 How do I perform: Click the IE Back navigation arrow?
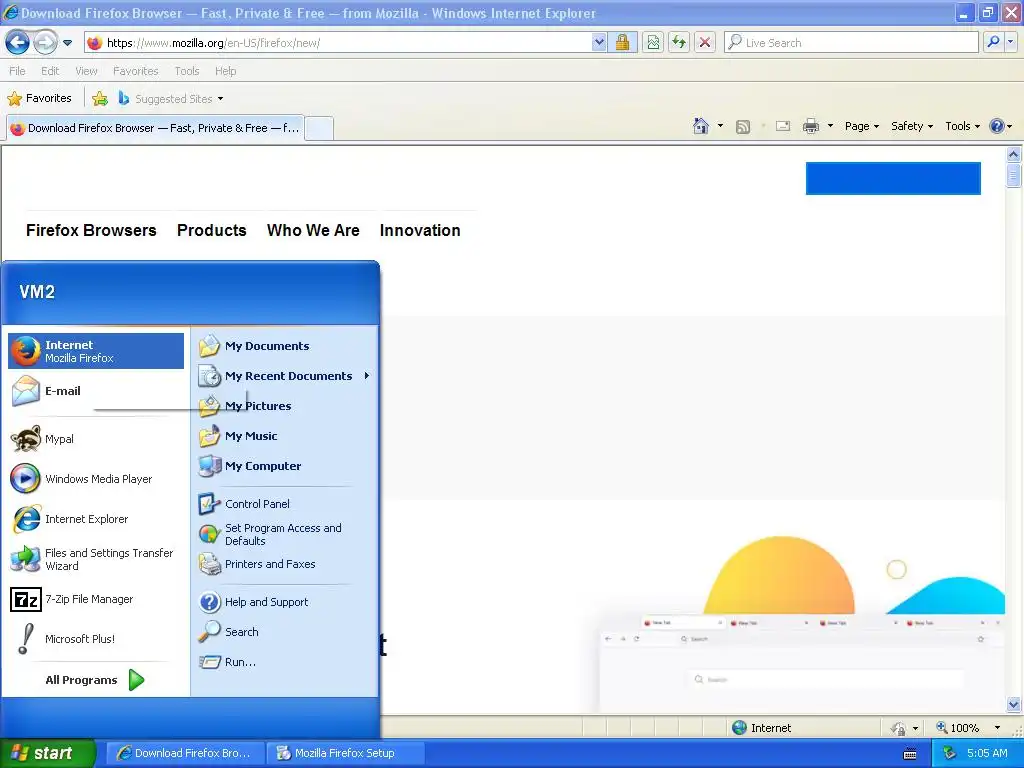[17, 43]
